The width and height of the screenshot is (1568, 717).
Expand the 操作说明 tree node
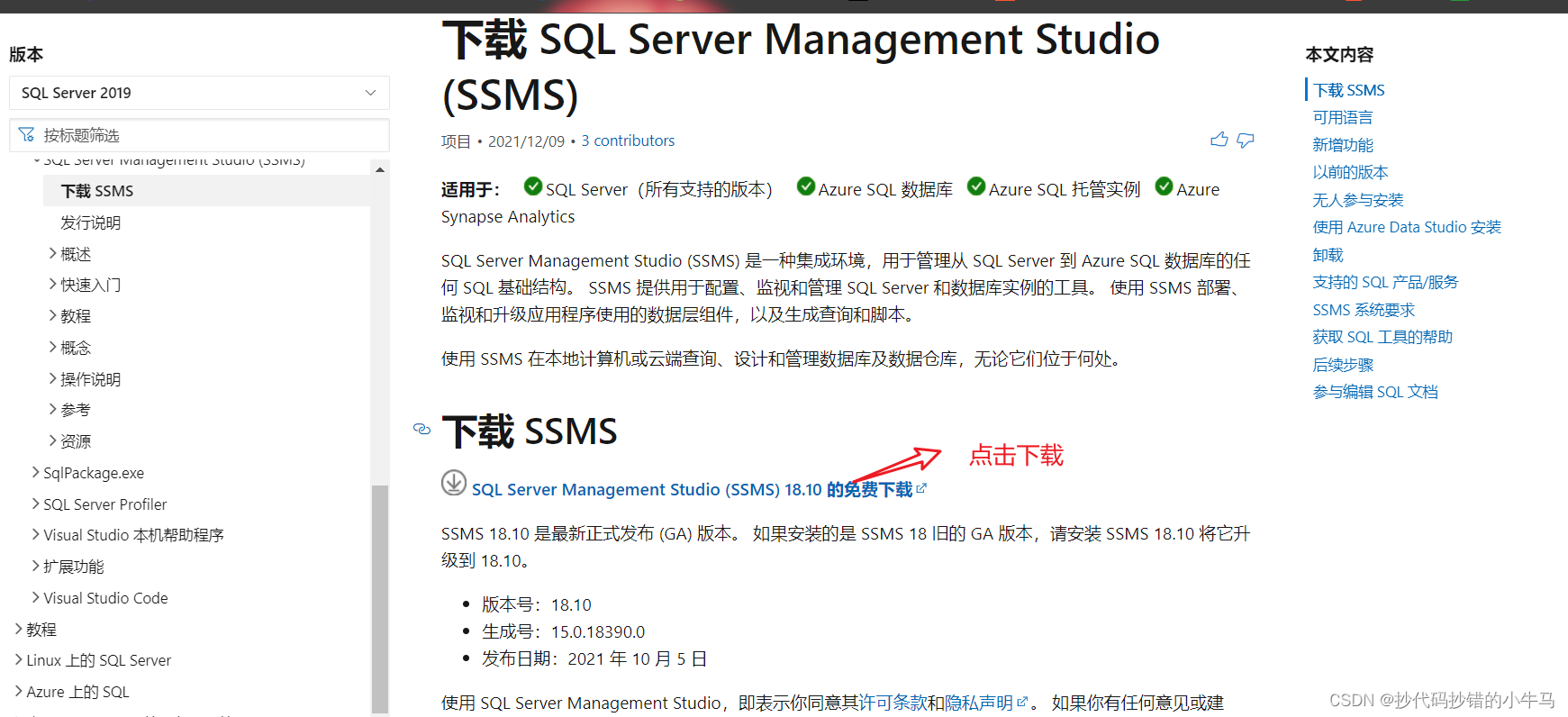[52, 378]
